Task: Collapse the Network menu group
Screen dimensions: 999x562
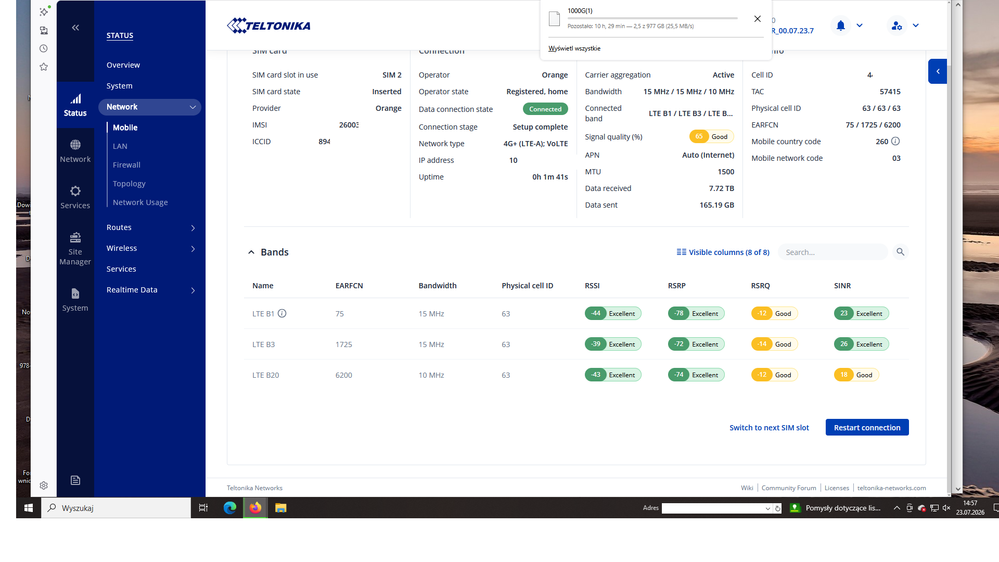Action: (192, 107)
